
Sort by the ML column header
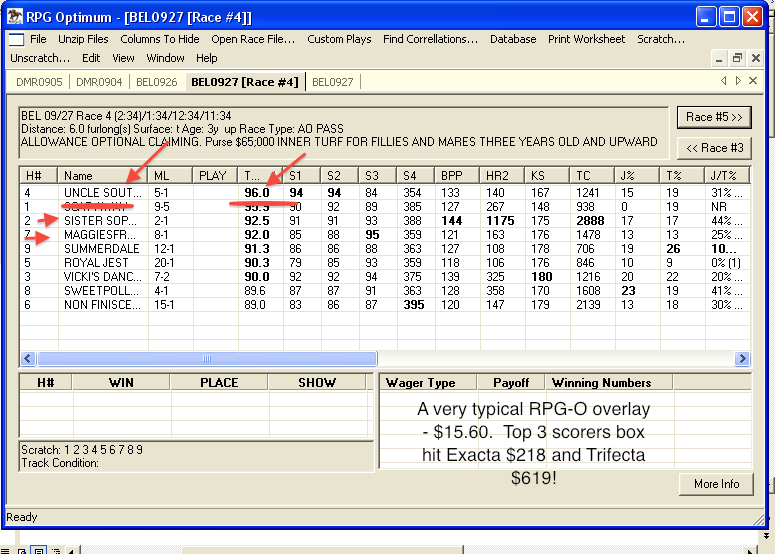(171, 175)
